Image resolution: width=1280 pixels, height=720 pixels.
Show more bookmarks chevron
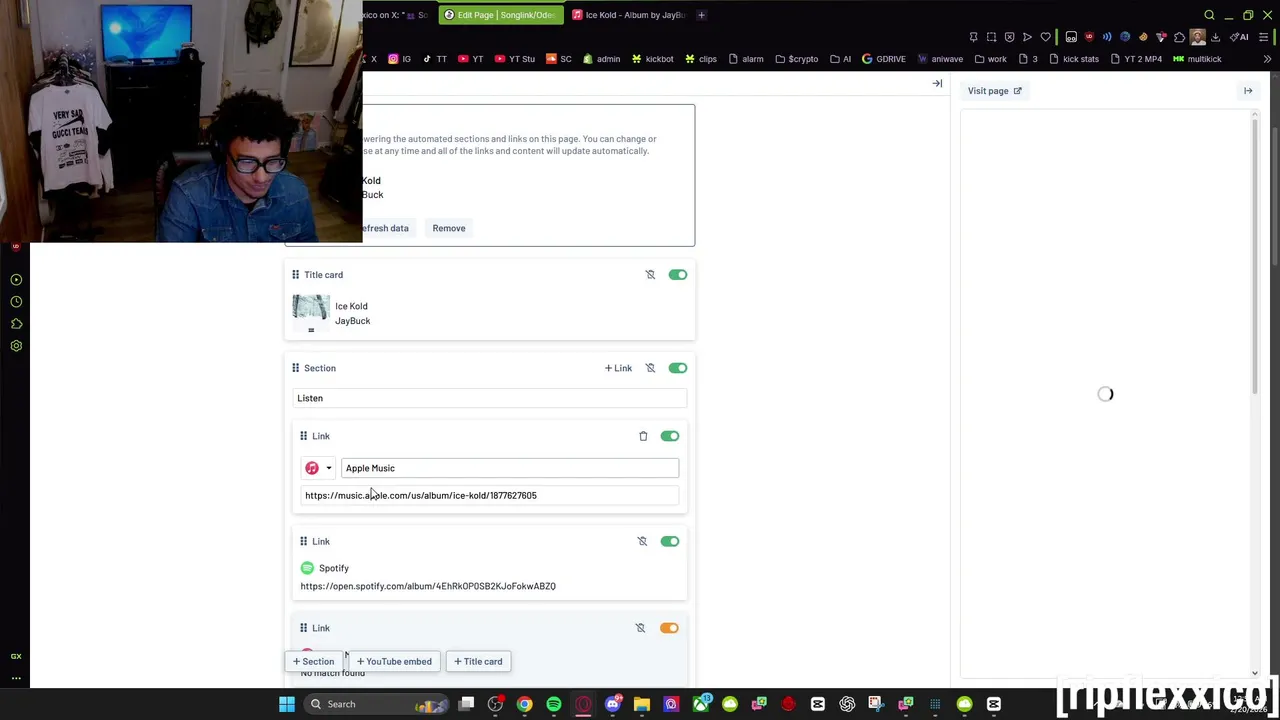(1267, 59)
